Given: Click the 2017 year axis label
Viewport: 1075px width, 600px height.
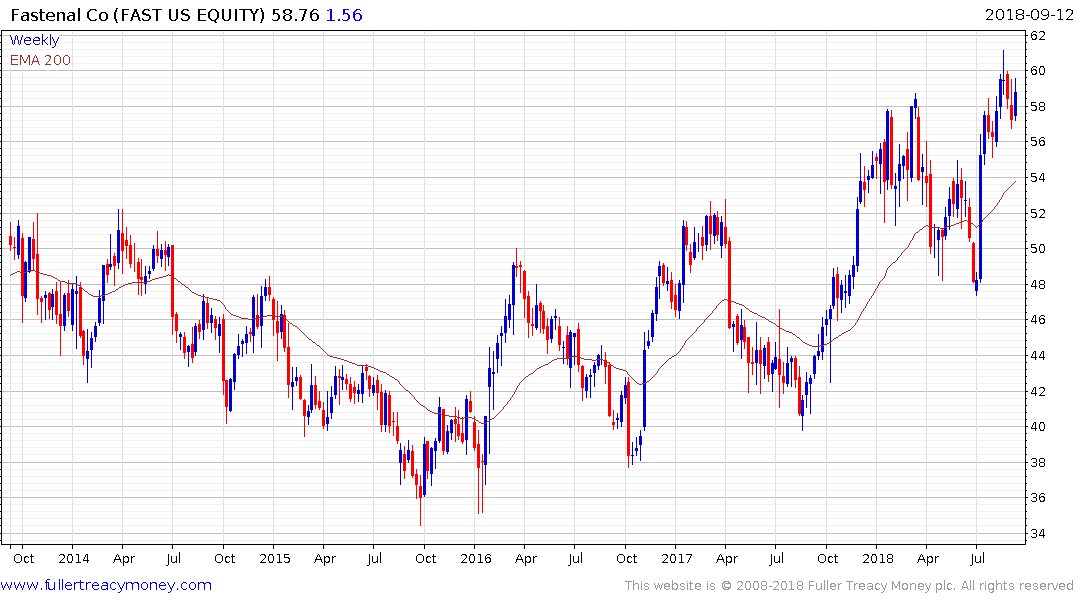Looking at the screenshot, I should pyautogui.click(x=677, y=558).
